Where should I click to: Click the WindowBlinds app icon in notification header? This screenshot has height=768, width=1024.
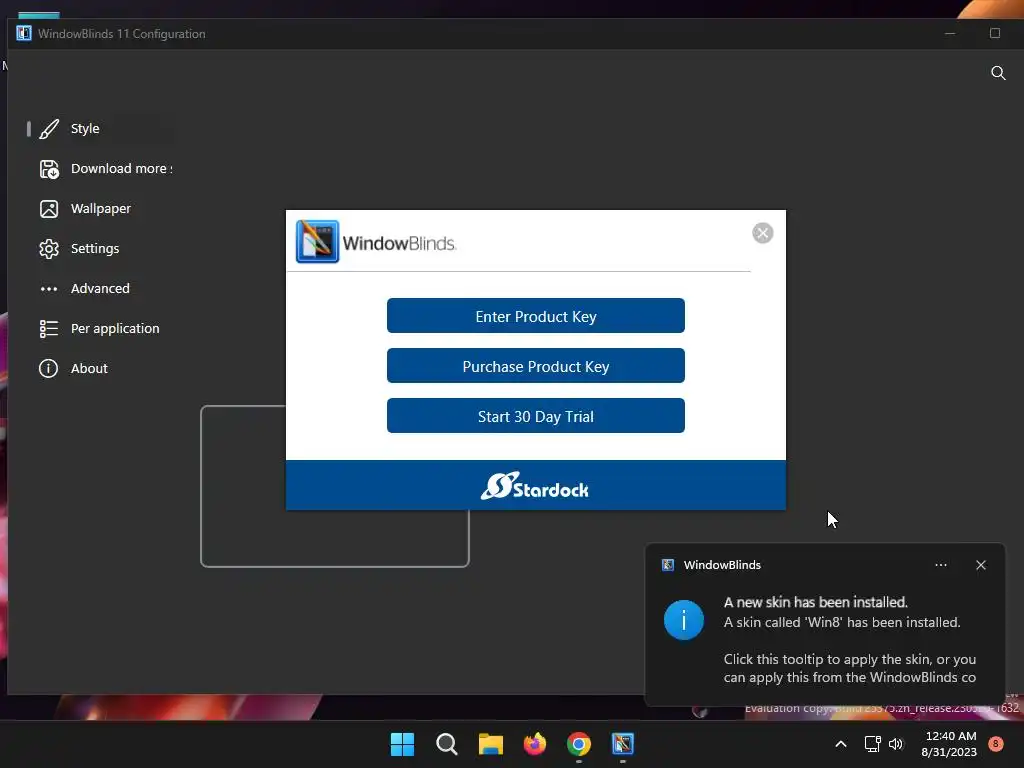(x=667, y=565)
